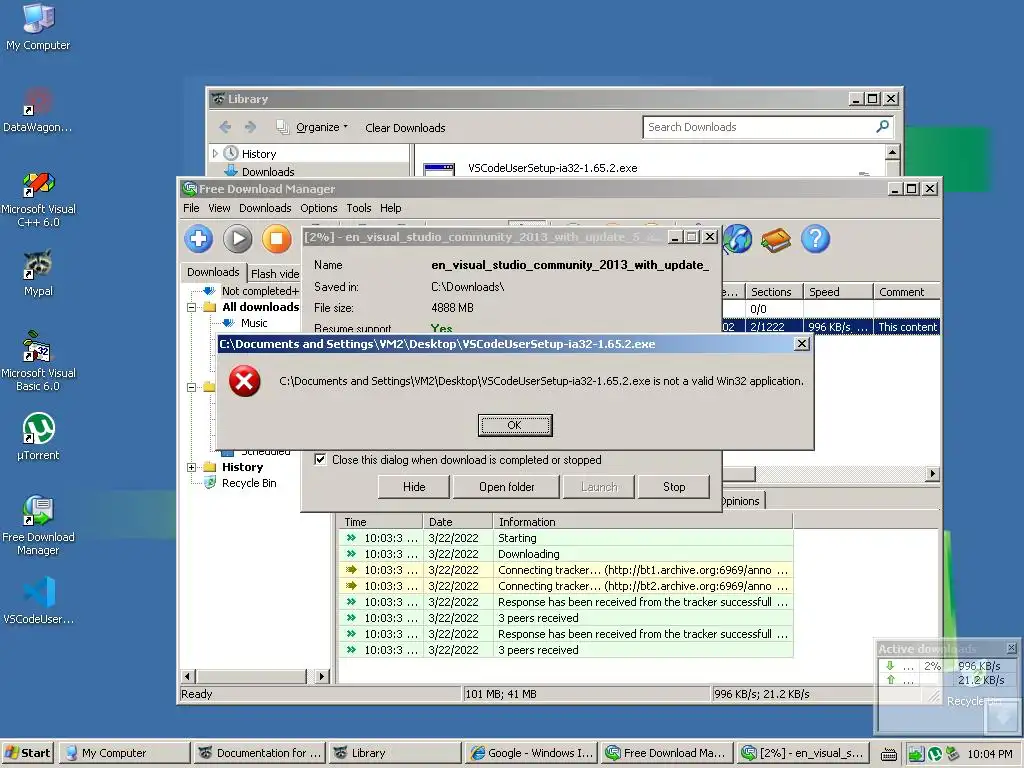Expand the History node in FDM tree

pyautogui.click(x=191, y=467)
